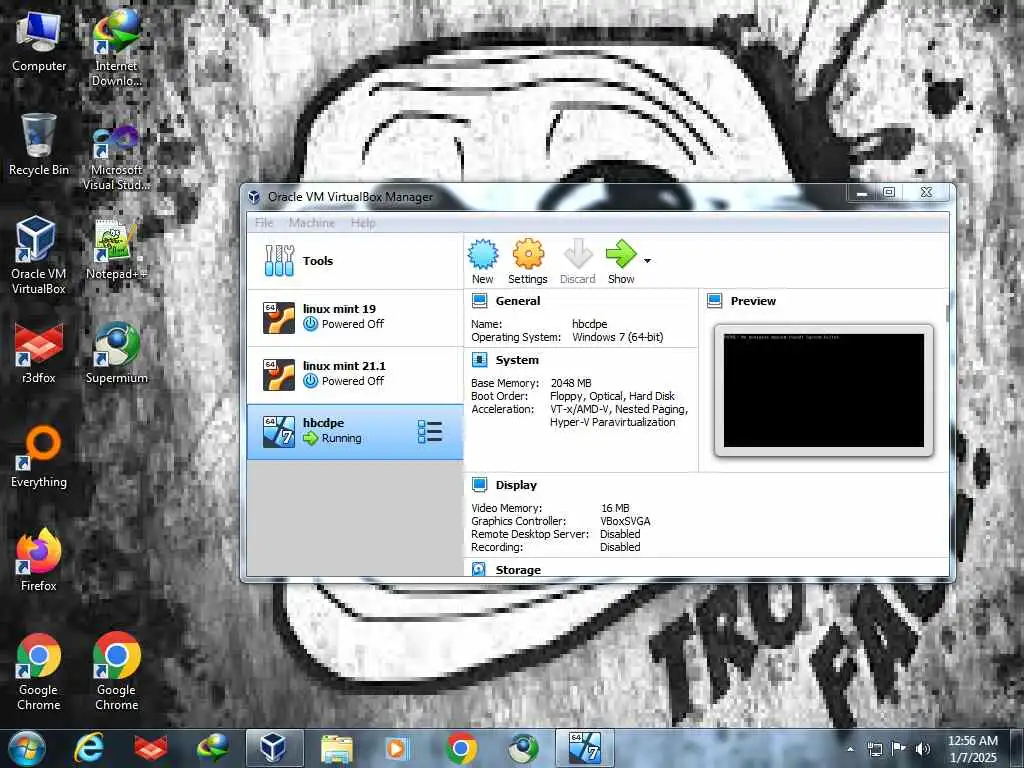The height and width of the screenshot is (768, 1024).
Task: Open the Machine menu
Action: point(312,223)
